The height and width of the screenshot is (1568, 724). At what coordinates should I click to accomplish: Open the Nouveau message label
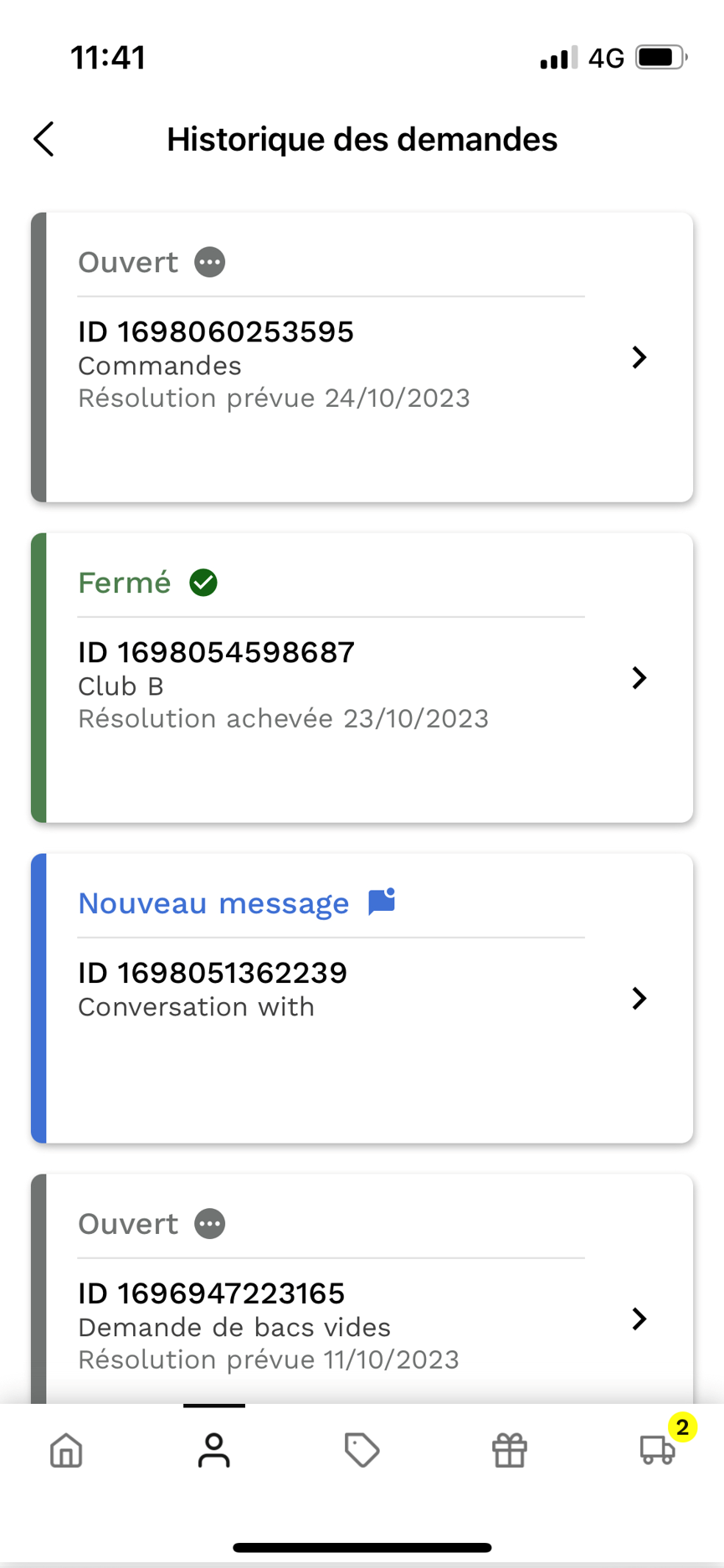[x=213, y=903]
